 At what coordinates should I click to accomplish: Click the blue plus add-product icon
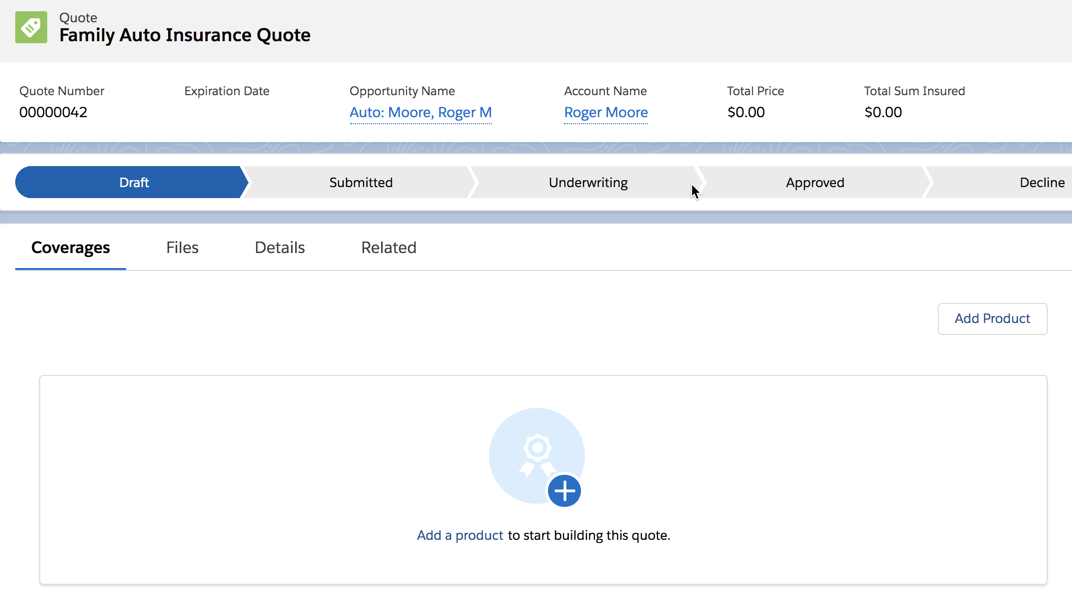pos(564,491)
